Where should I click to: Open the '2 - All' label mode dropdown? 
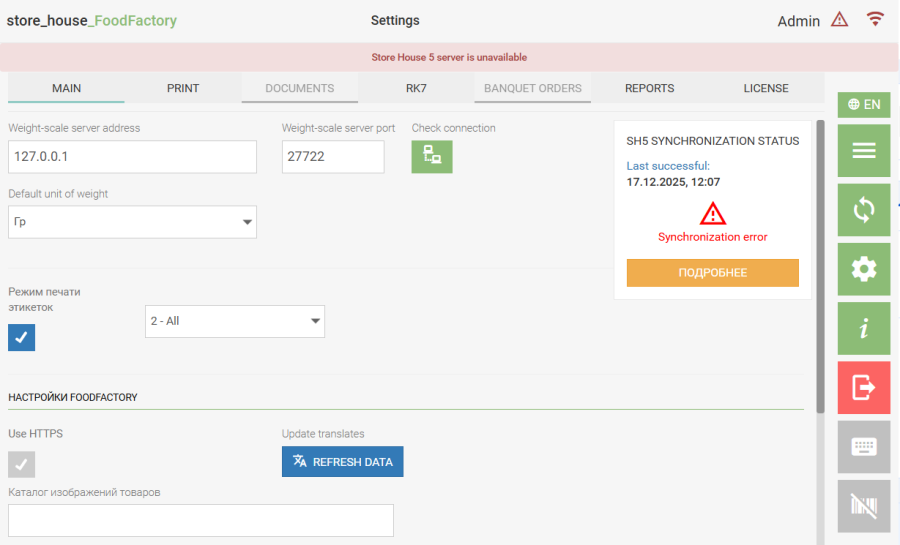(x=235, y=321)
